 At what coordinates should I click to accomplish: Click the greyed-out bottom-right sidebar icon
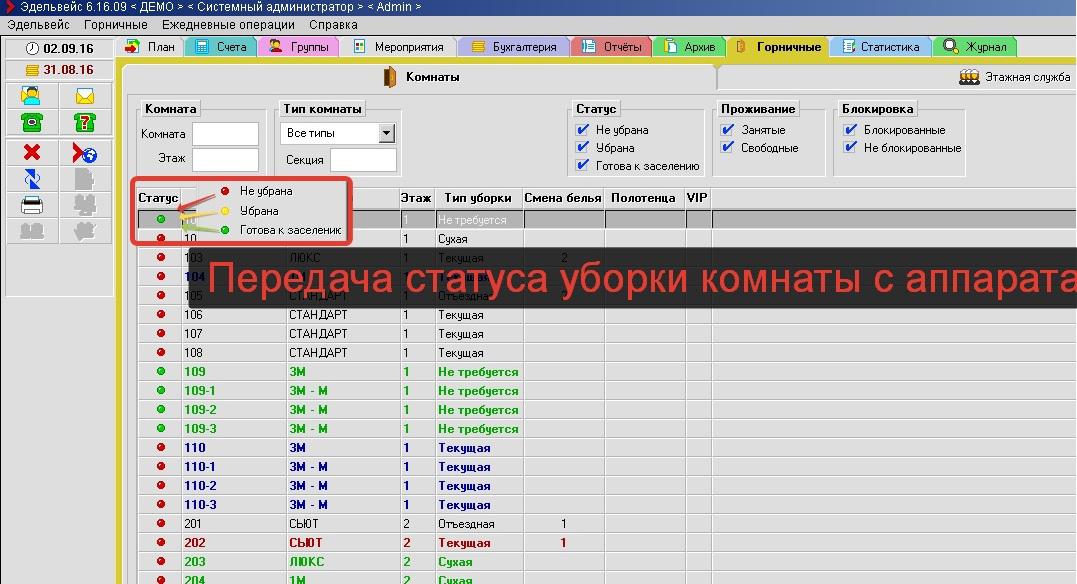pyautogui.click(x=85, y=231)
